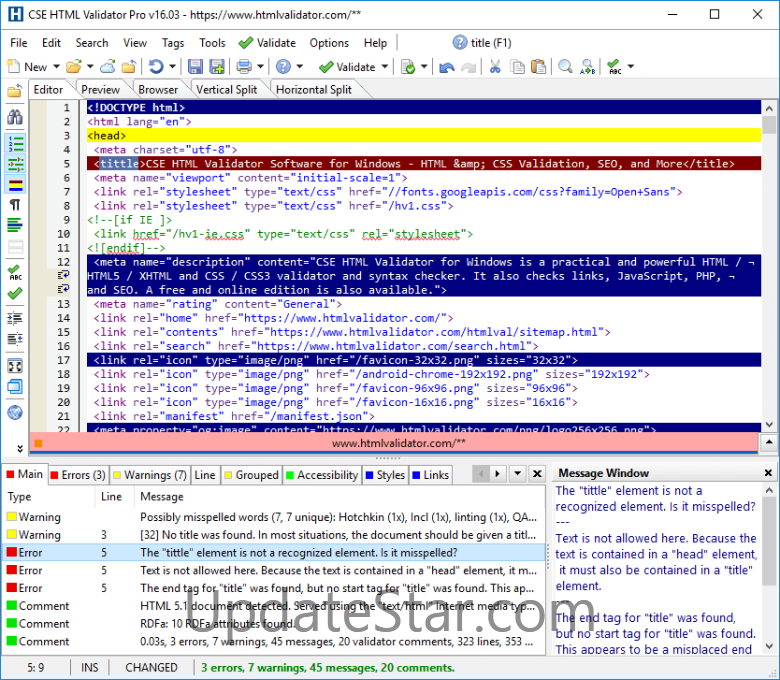Click the orange square on document tab bar
780x680 pixels.
[x=38, y=443]
